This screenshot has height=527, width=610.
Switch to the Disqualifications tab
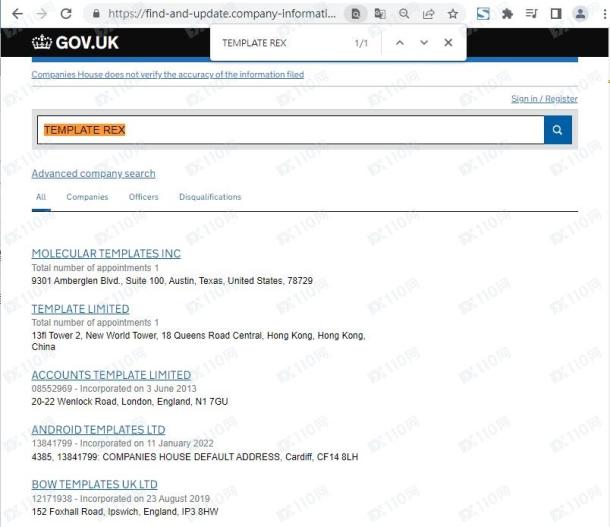click(x=210, y=197)
